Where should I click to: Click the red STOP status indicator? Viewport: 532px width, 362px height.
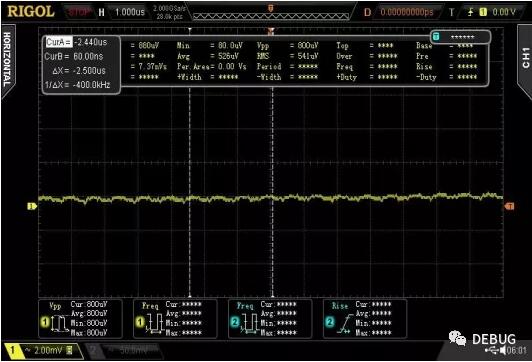[79, 12]
